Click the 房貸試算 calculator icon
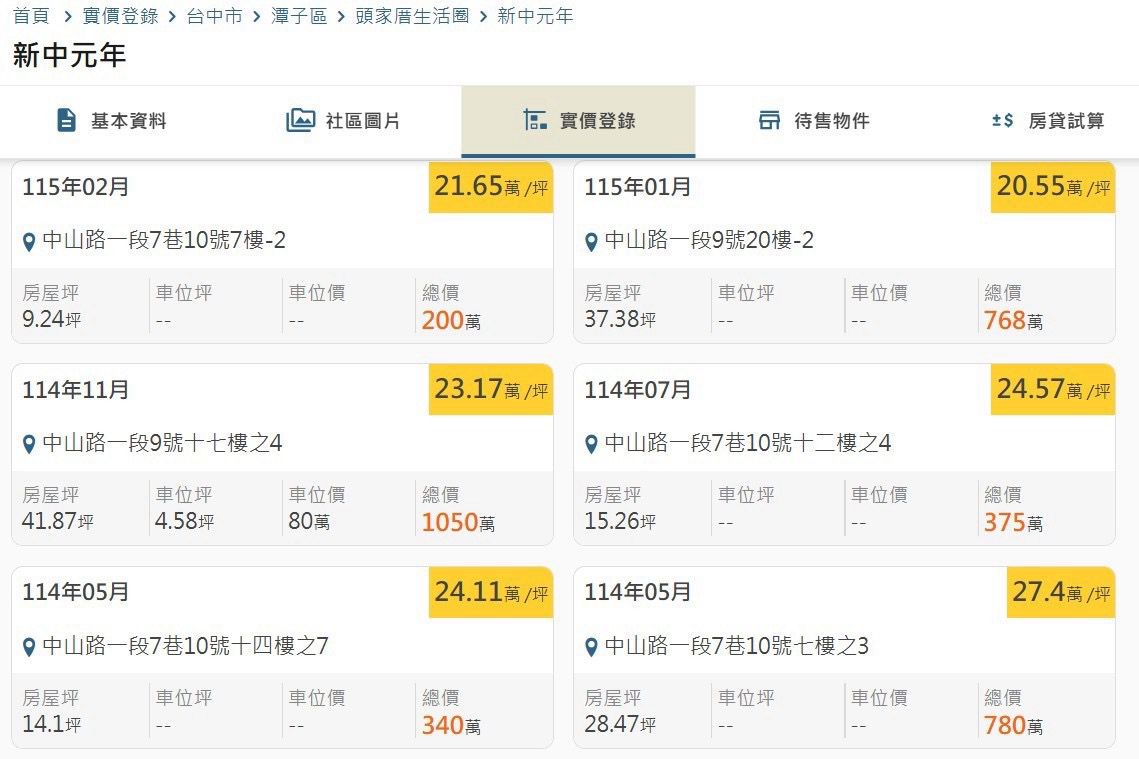 (1002, 121)
